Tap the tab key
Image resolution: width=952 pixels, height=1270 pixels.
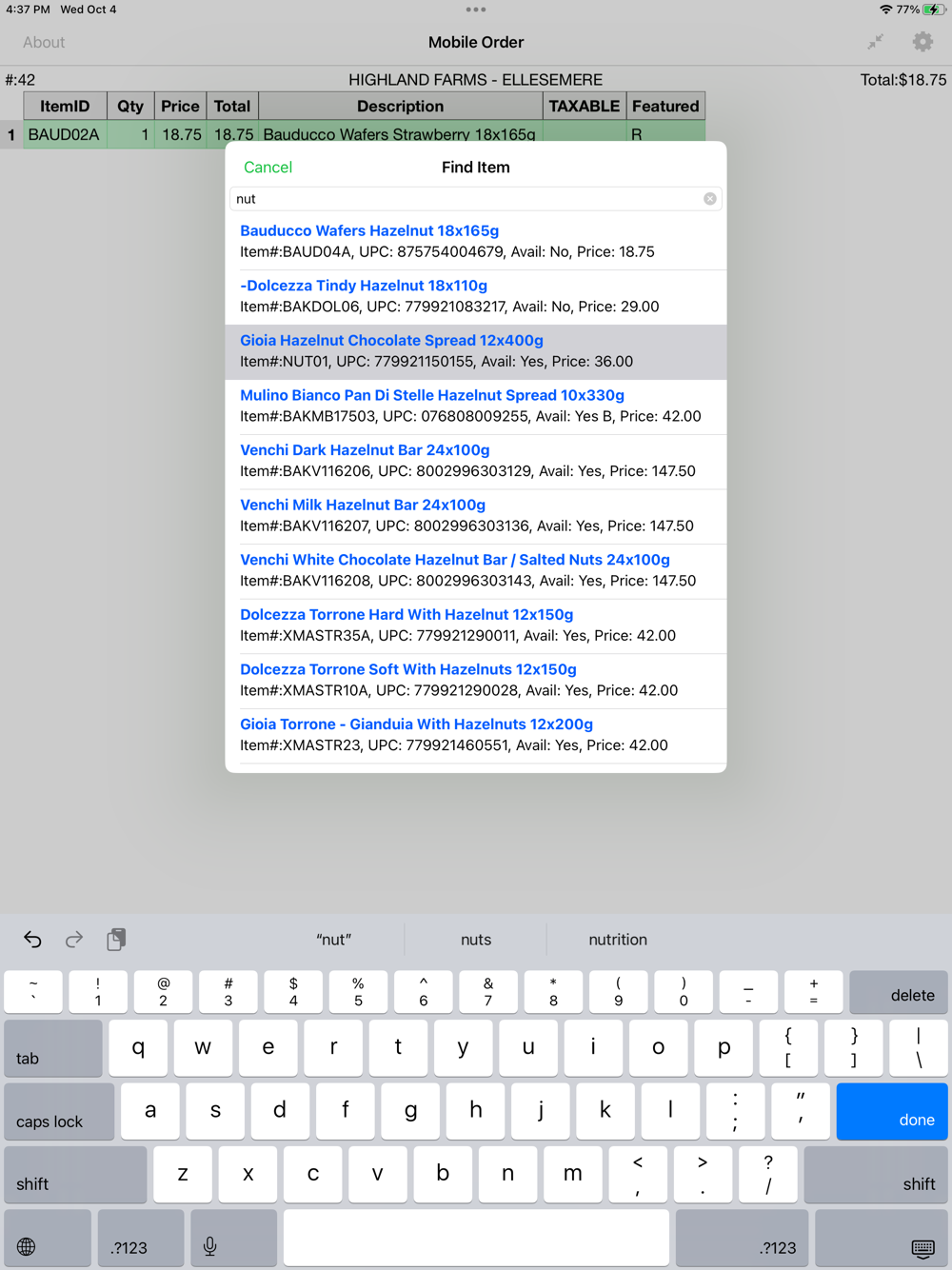(x=53, y=1048)
